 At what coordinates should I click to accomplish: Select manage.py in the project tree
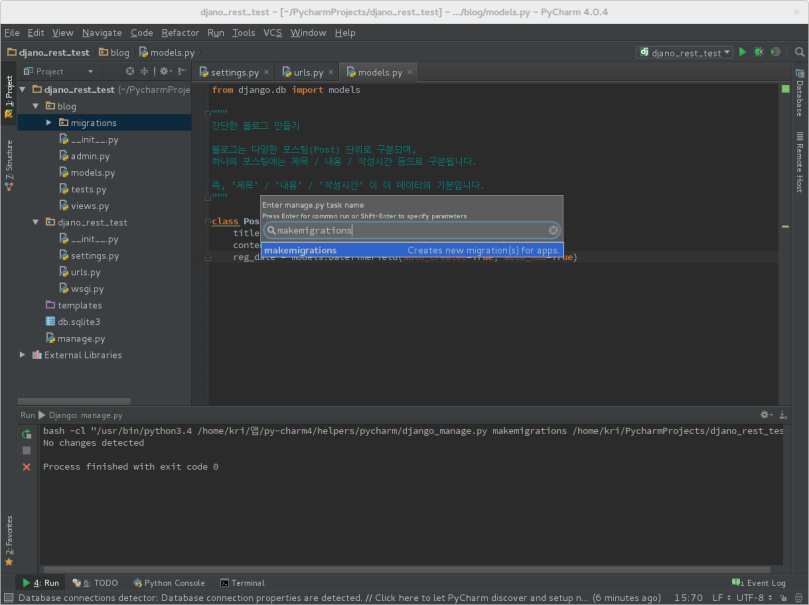pos(75,338)
